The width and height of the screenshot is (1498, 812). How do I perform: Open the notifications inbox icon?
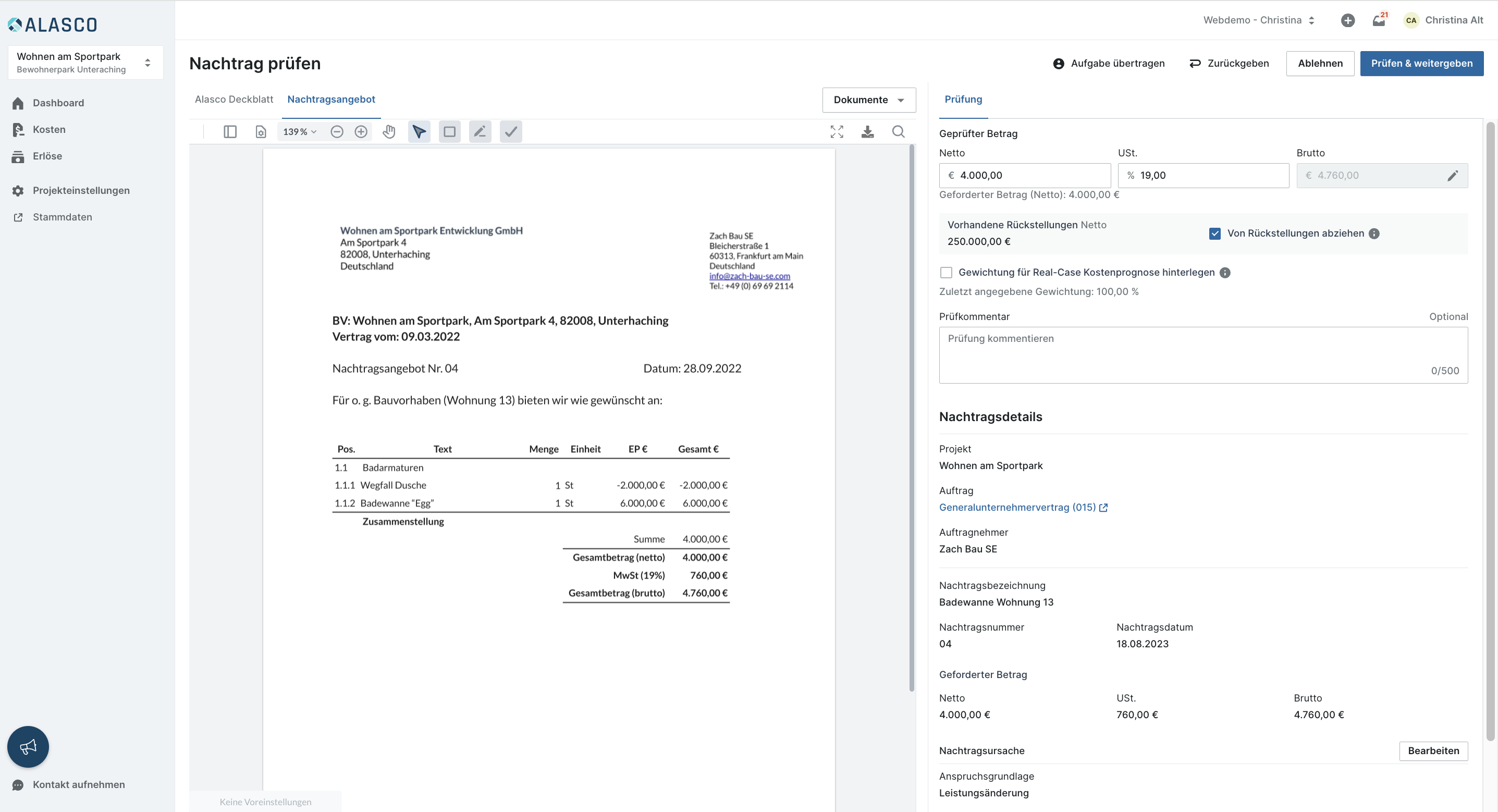pyautogui.click(x=1378, y=20)
